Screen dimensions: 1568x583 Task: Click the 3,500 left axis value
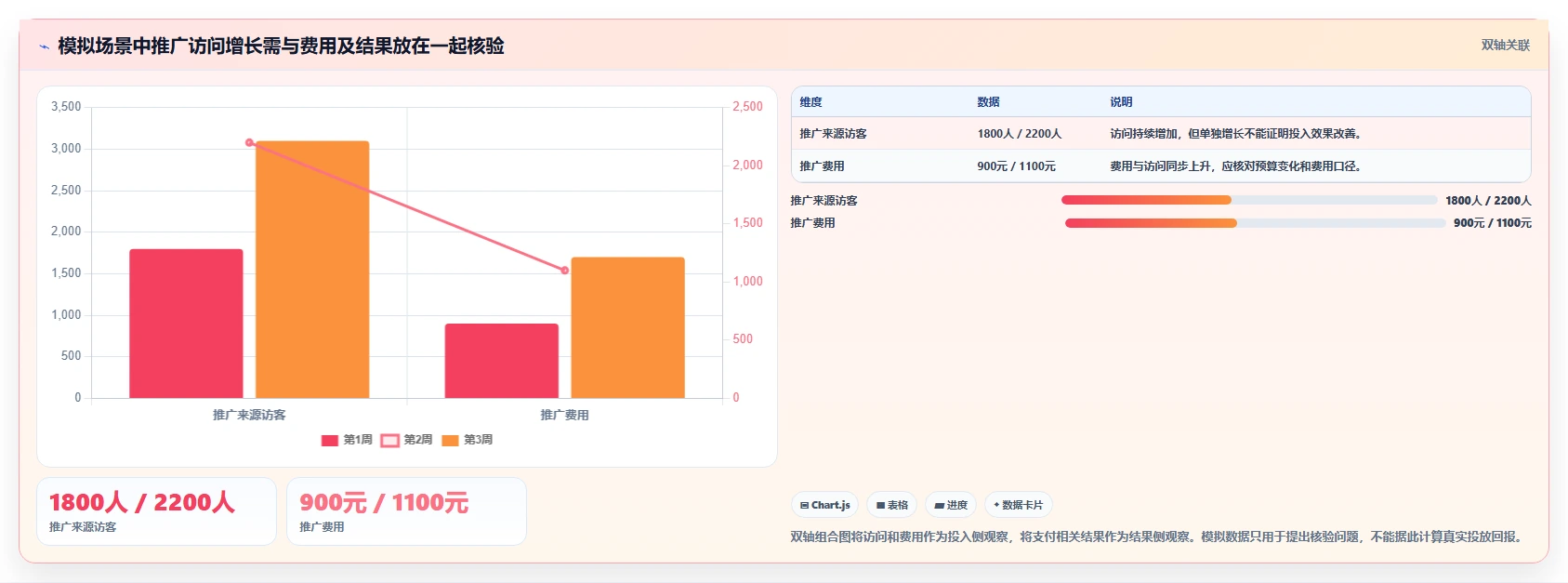[x=66, y=107]
